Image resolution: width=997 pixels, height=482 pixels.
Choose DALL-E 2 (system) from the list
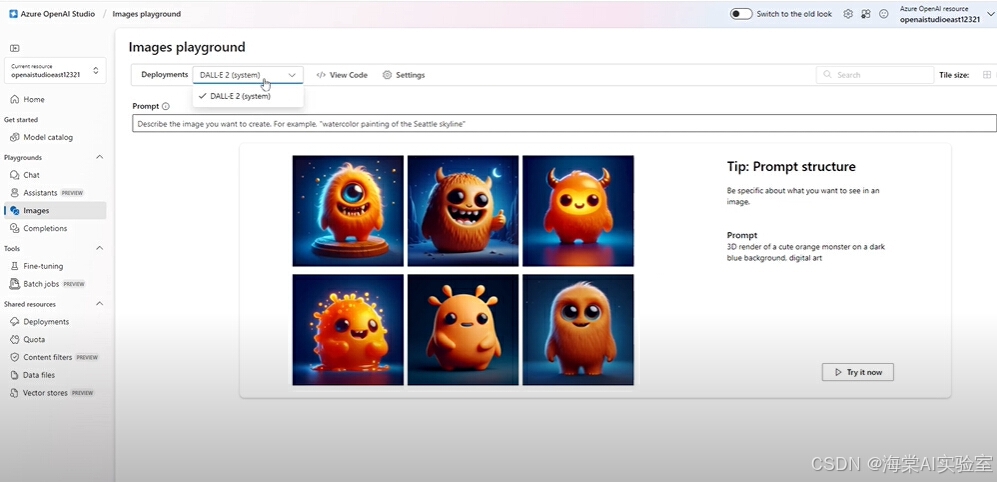point(248,97)
